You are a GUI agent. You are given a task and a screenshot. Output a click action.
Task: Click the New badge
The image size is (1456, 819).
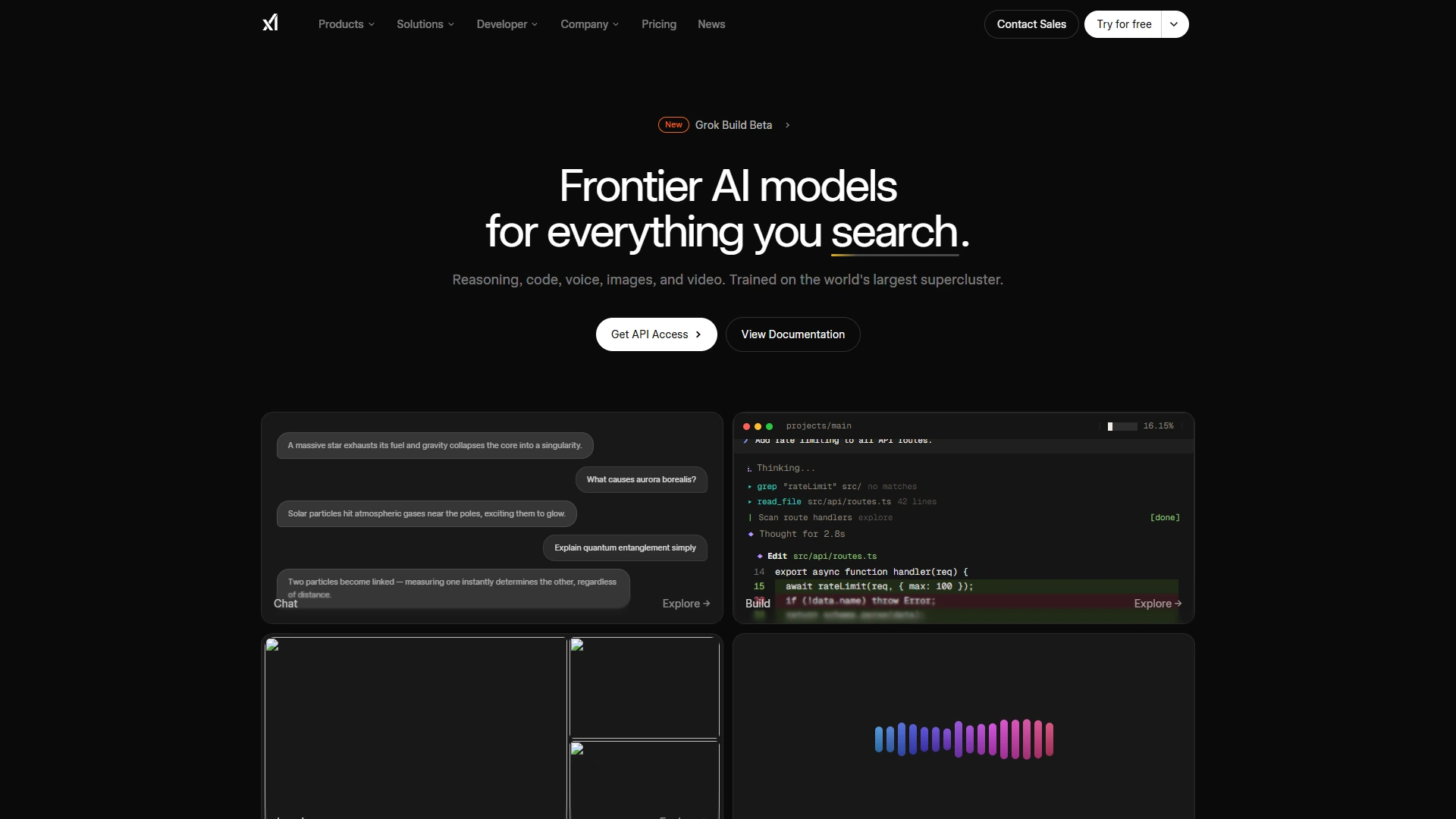click(673, 125)
